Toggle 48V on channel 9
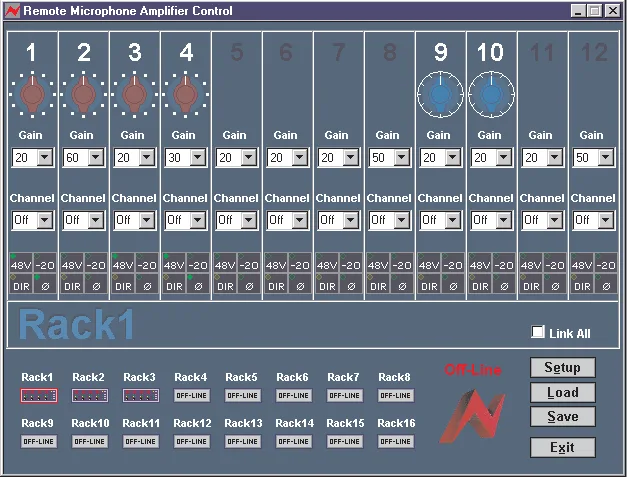This screenshot has width=627, height=477. [x=429, y=262]
